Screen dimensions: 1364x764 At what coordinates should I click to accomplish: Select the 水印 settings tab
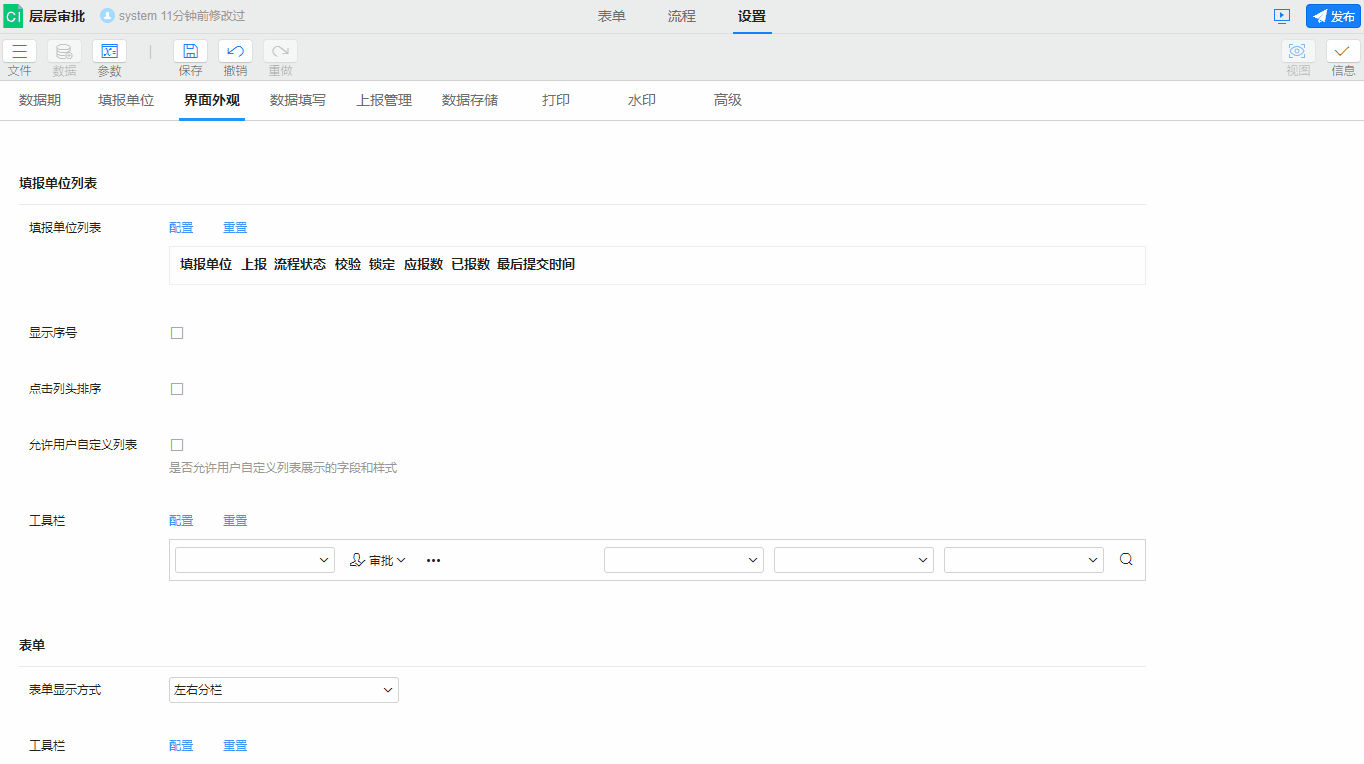[641, 101]
